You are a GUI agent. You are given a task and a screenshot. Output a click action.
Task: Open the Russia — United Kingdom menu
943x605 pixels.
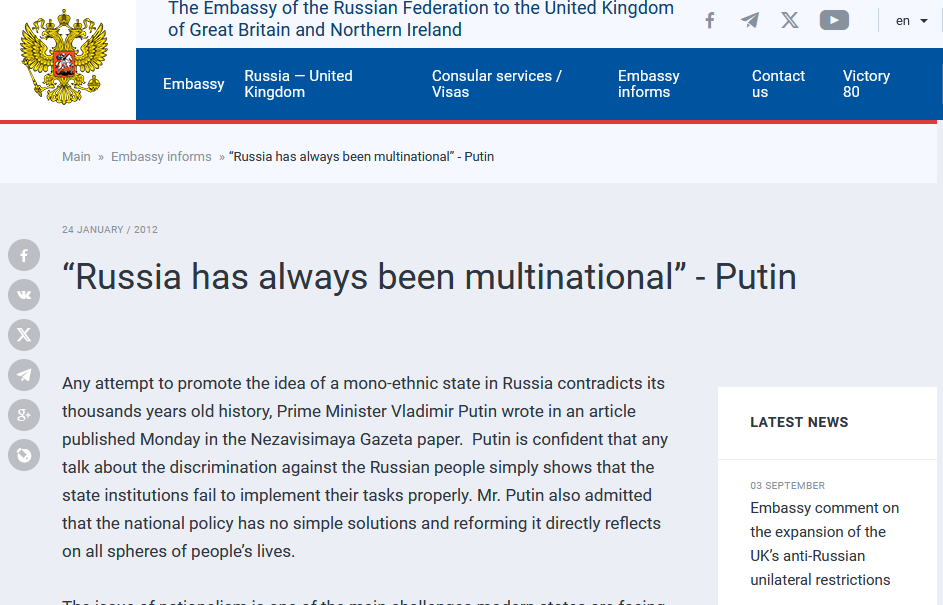(x=298, y=84)
